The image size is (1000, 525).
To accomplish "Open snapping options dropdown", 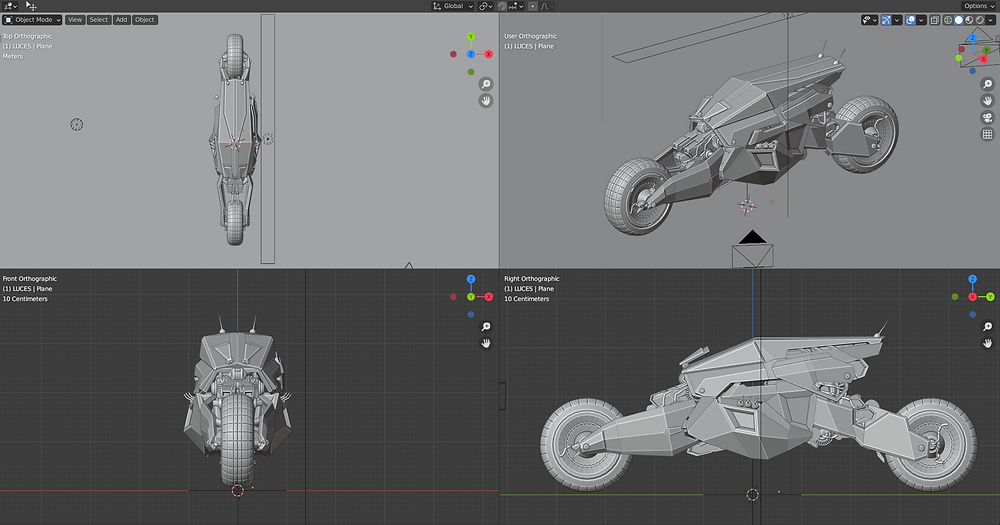I will click(x=516, y=6).
